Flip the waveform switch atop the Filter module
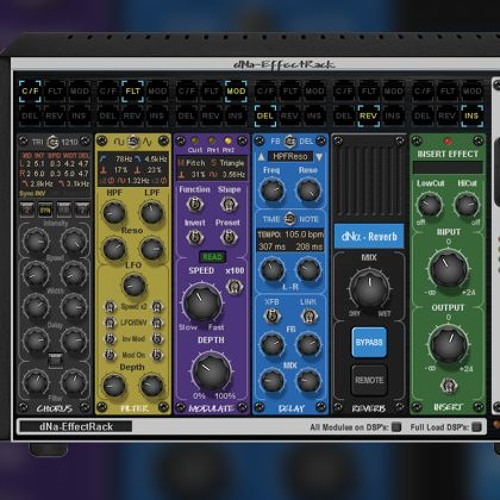Image resolution: width=500 pixels, height=500 pixels. coord(133,141)
